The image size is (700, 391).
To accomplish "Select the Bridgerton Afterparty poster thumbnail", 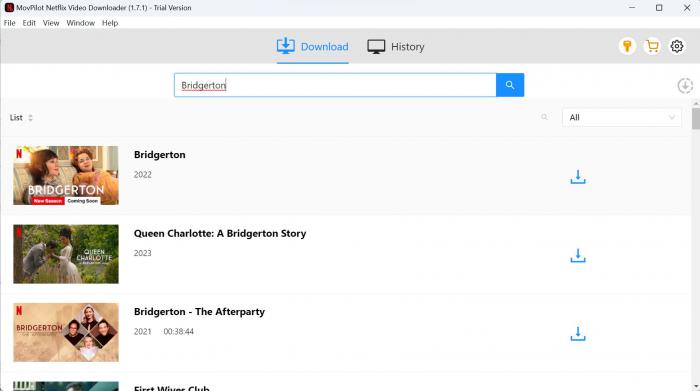I will (66, 333).
